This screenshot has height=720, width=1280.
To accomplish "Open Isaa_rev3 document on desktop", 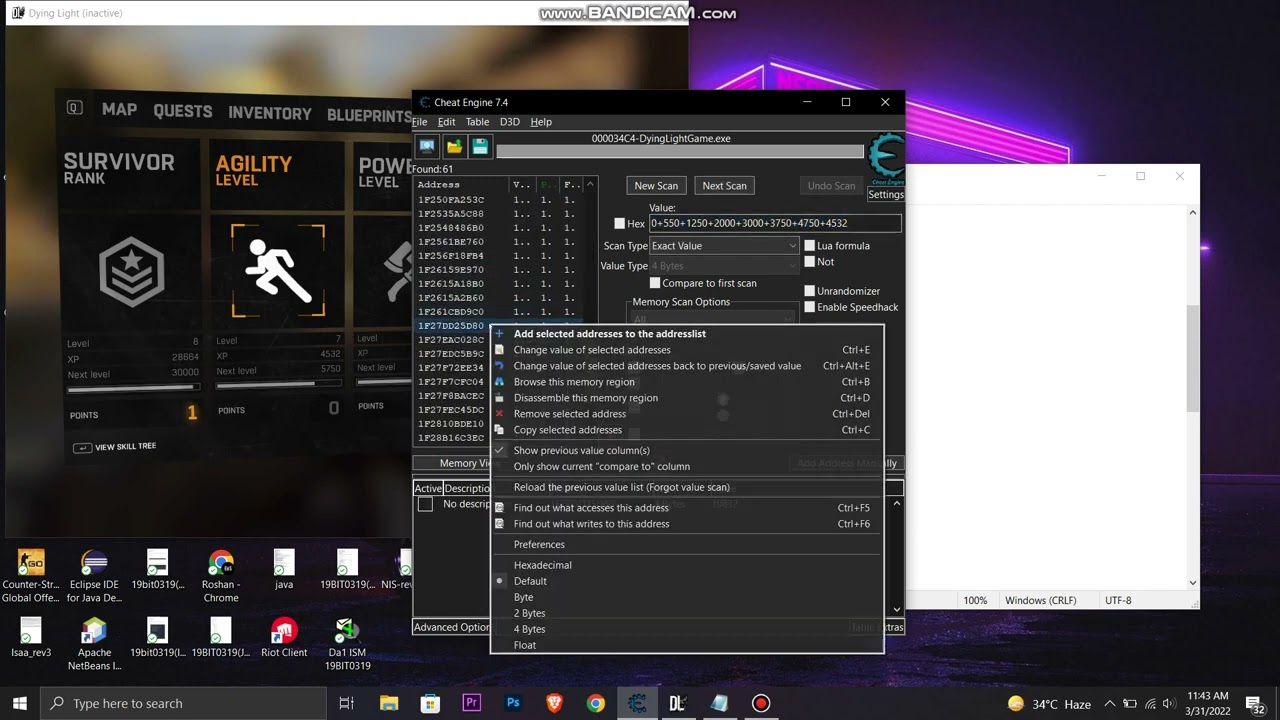I will point(30,637).
